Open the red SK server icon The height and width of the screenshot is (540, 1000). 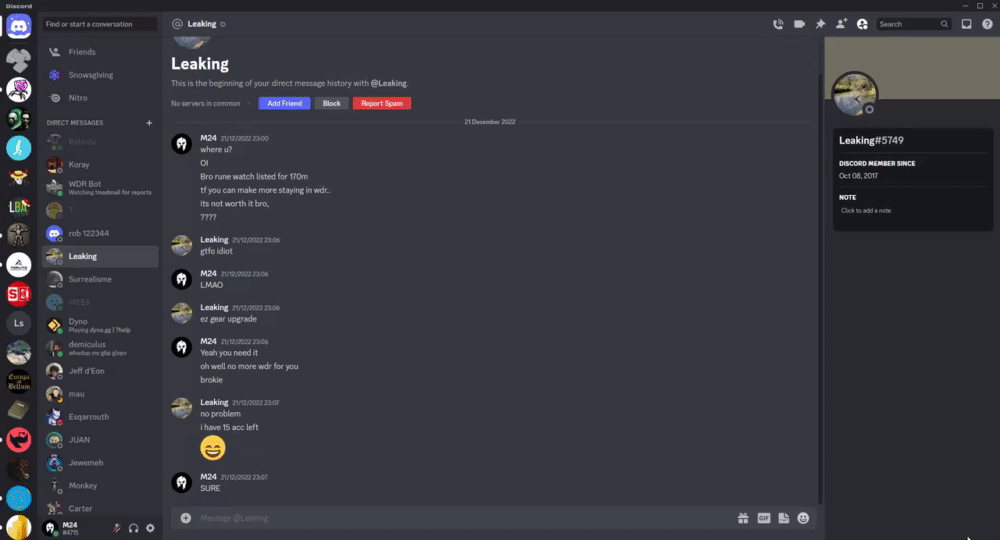(x=18, y=294)
